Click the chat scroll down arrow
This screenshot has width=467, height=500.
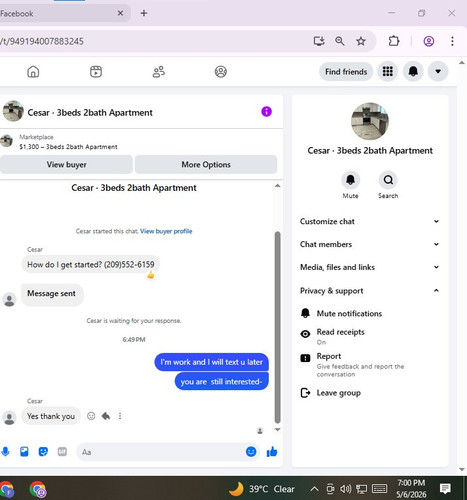pyautogui.click(x=277, y=430)
